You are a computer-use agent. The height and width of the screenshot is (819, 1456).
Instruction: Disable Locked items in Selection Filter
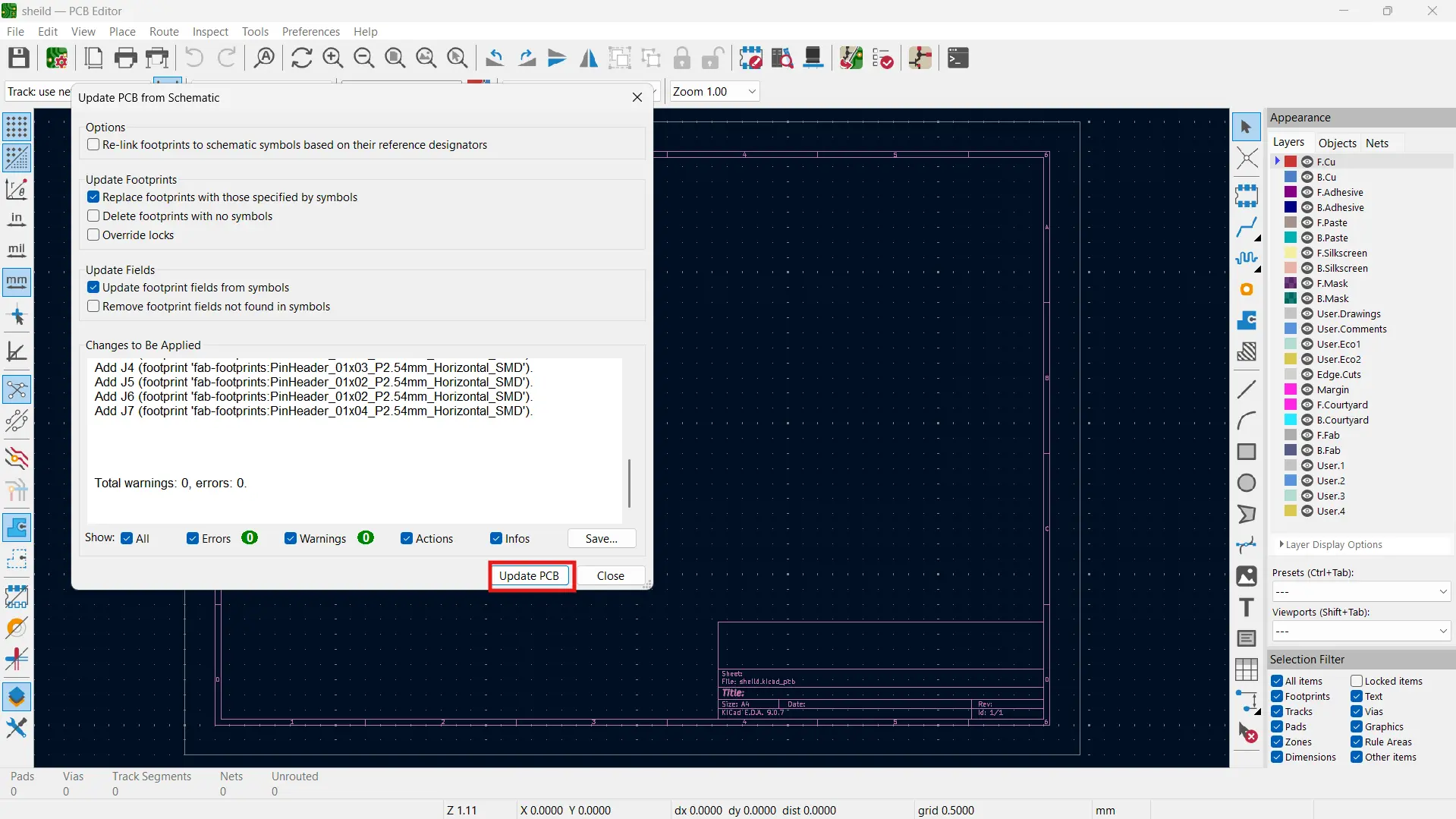tap(1357, 681)
